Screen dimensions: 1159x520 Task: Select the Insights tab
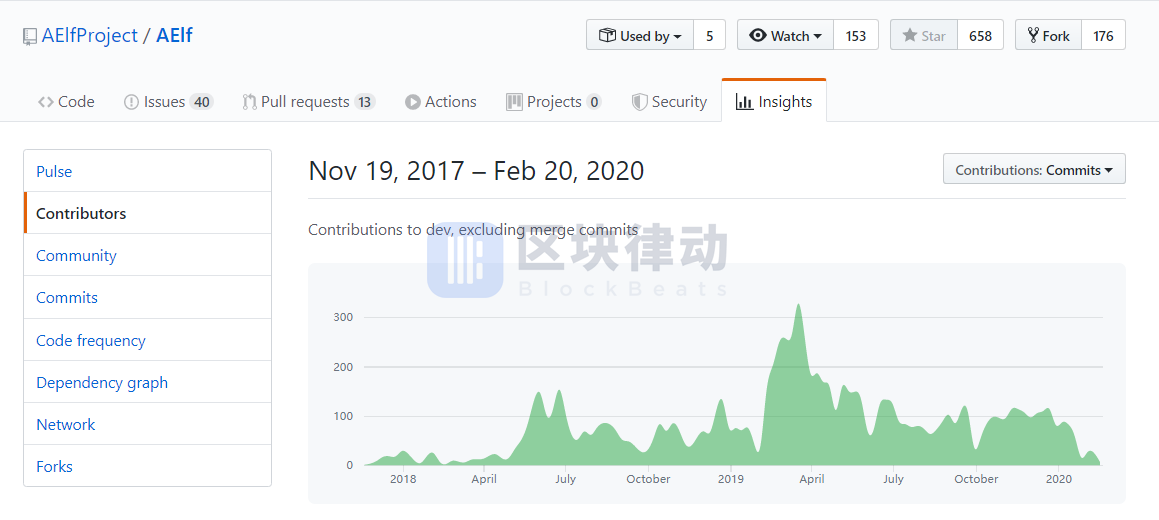point(774,101)
